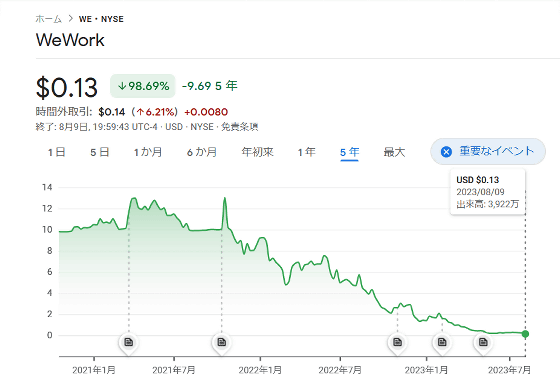Select the 1日 range tab
Viewport: 560px width, 385px height.
click(56, 152)
